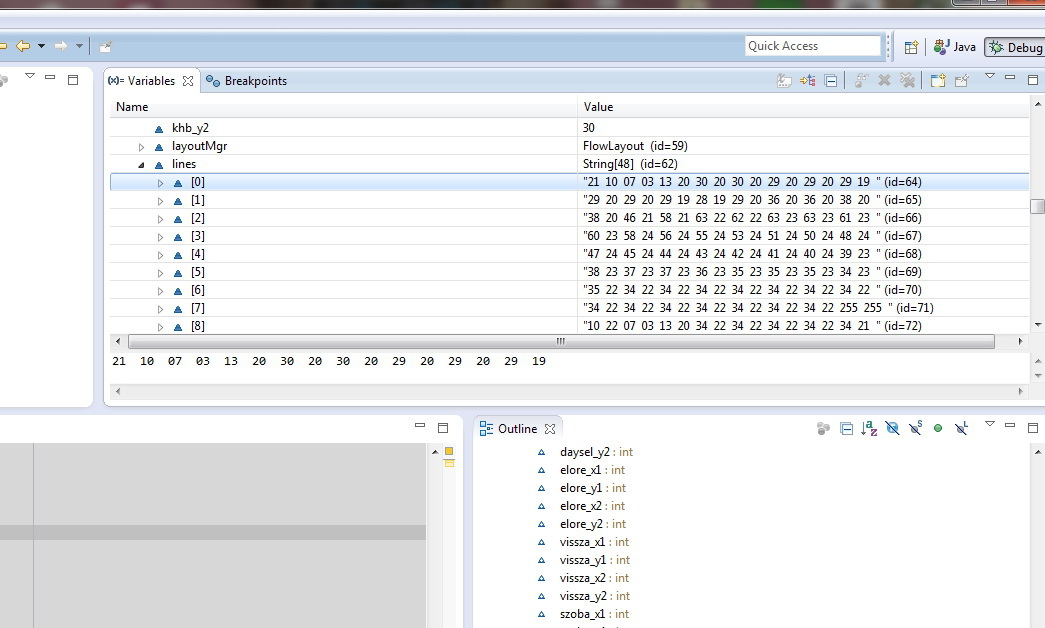Close the Outline tab
This screenshot has width=1045, height=628.
click(x=550, y=429)
